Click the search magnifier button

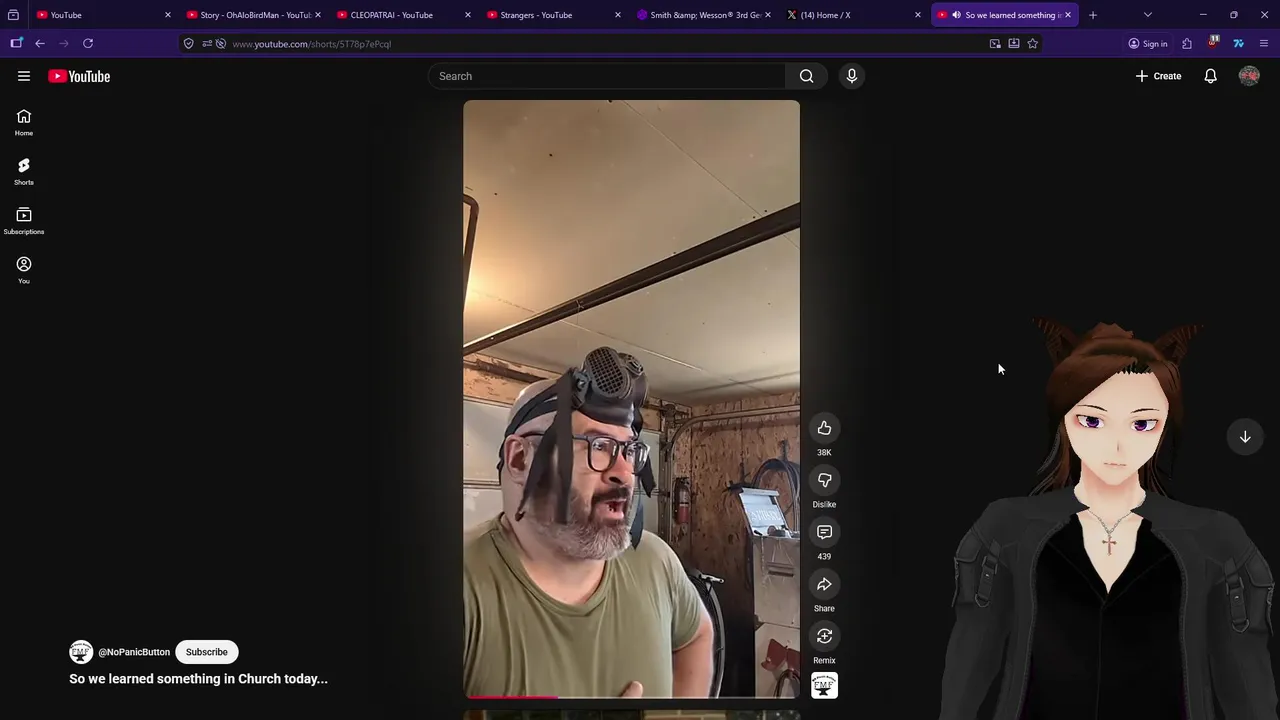[x=806, y=76]
